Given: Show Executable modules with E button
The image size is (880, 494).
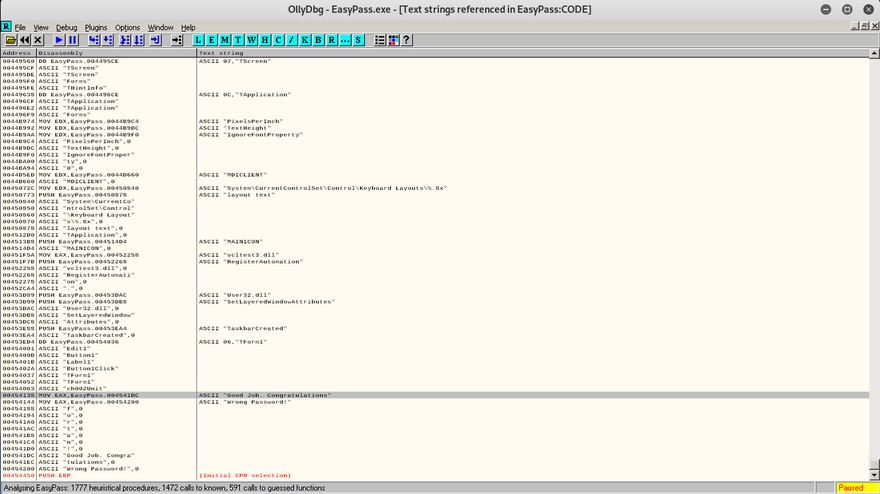Looking at the screenshot, I should [x=212, y=40].
